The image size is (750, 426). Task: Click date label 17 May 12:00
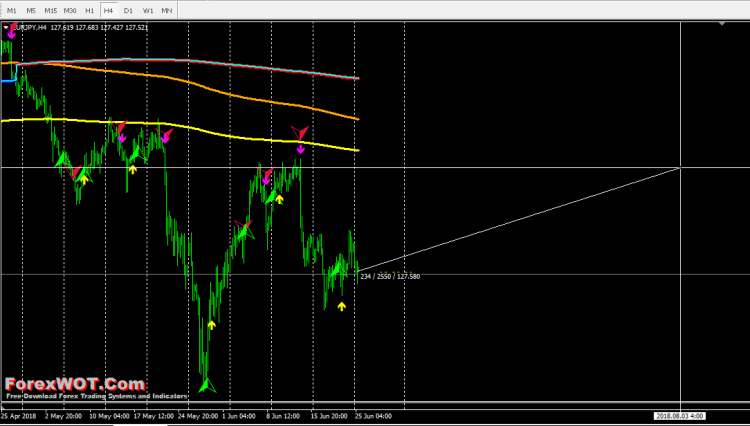(153, 416)
